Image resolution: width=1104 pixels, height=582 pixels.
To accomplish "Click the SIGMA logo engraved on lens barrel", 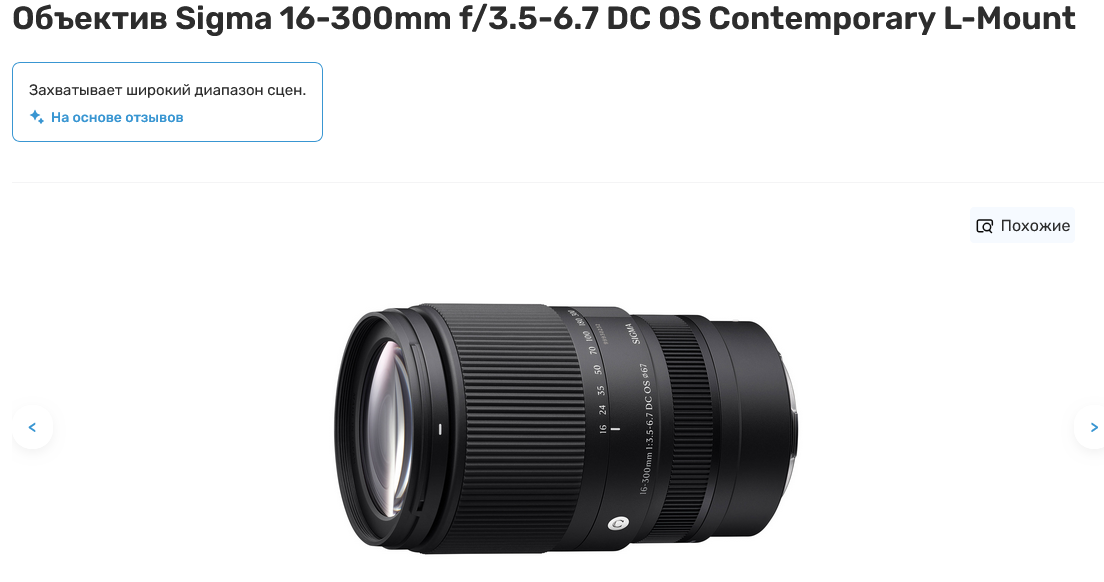I will (633, 333).
